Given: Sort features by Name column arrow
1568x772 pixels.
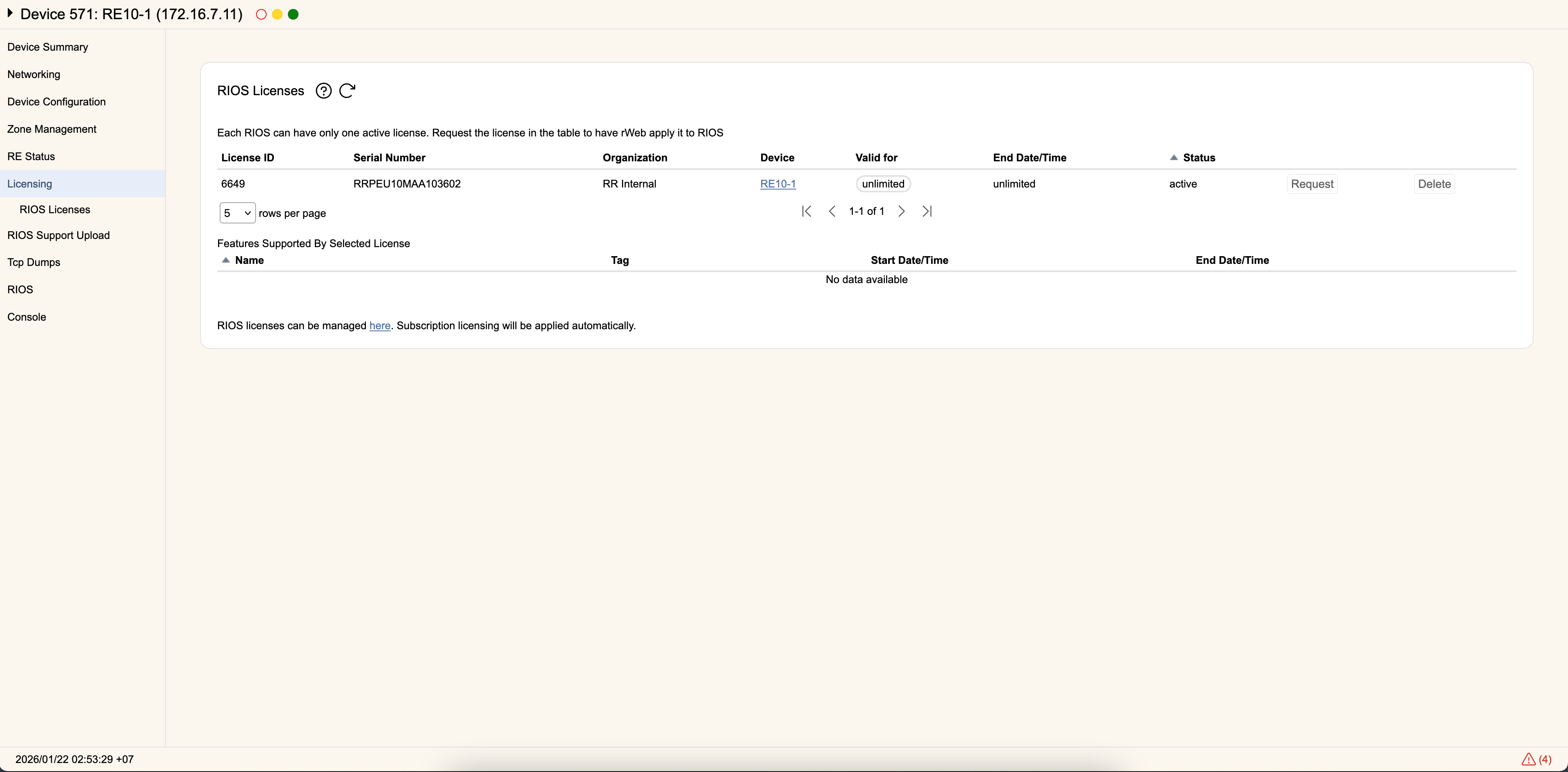Looking at the screenshot, I should (226, 260).
